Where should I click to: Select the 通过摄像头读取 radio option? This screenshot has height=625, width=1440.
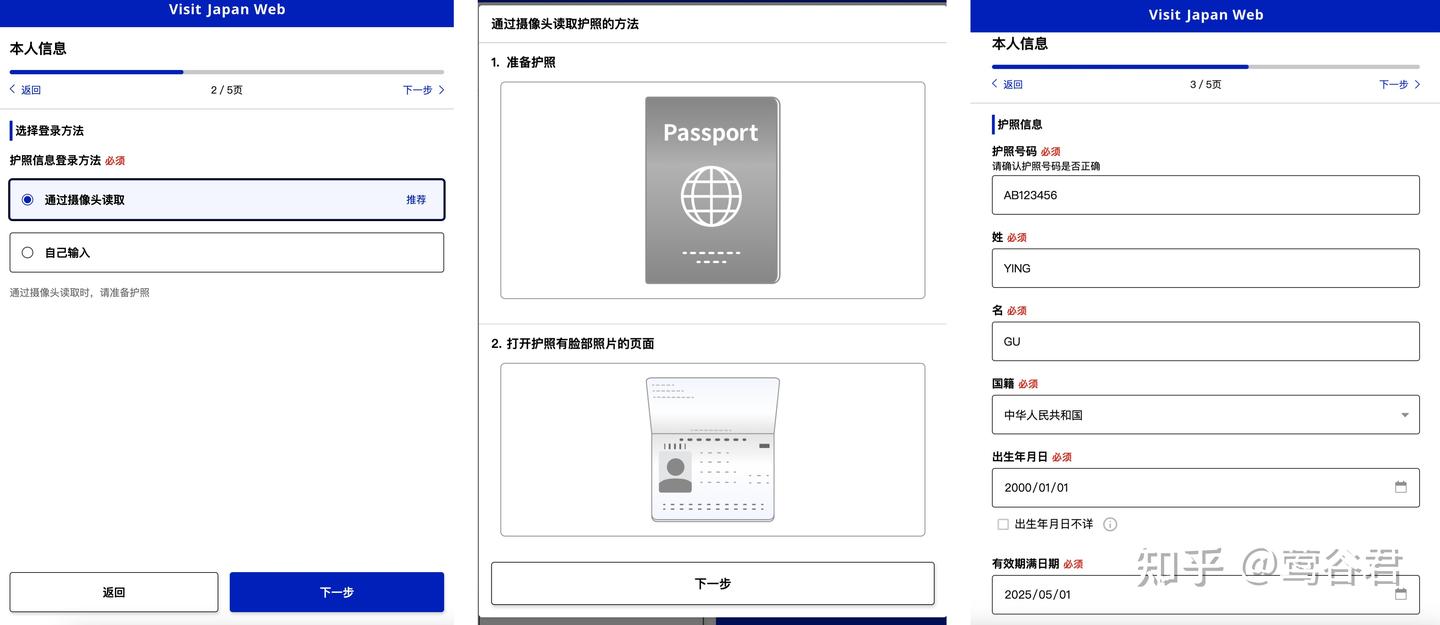[x=27, y=199]
